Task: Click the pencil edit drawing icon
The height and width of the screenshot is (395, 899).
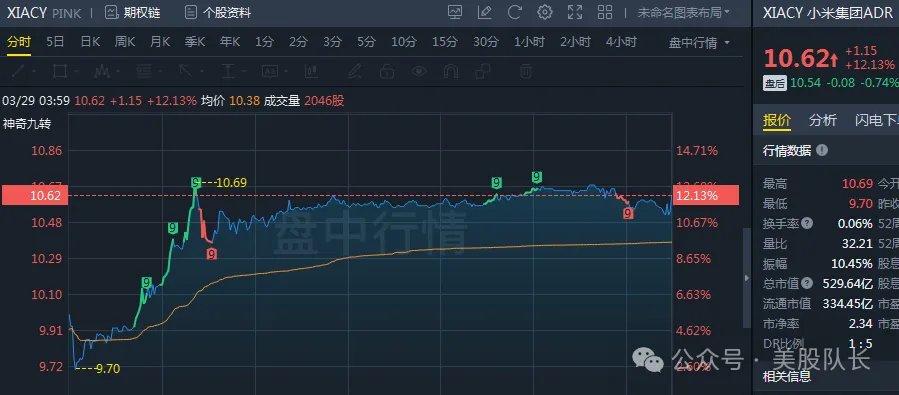Action: coord(354,71)
